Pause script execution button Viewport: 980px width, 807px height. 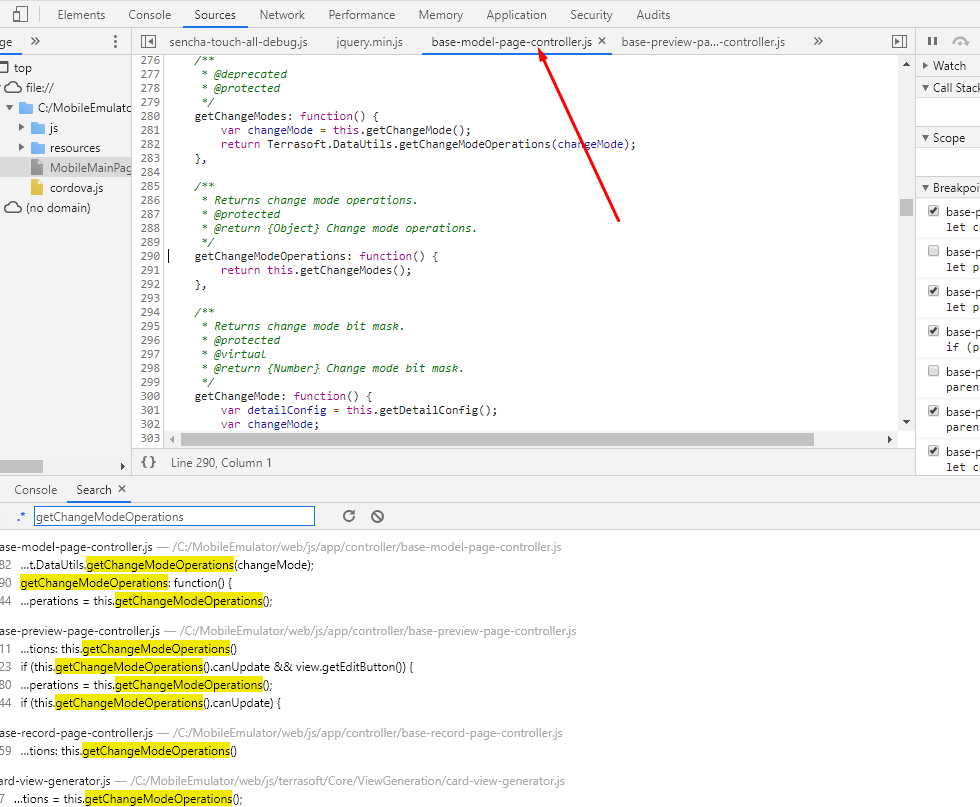click(932, 41)
